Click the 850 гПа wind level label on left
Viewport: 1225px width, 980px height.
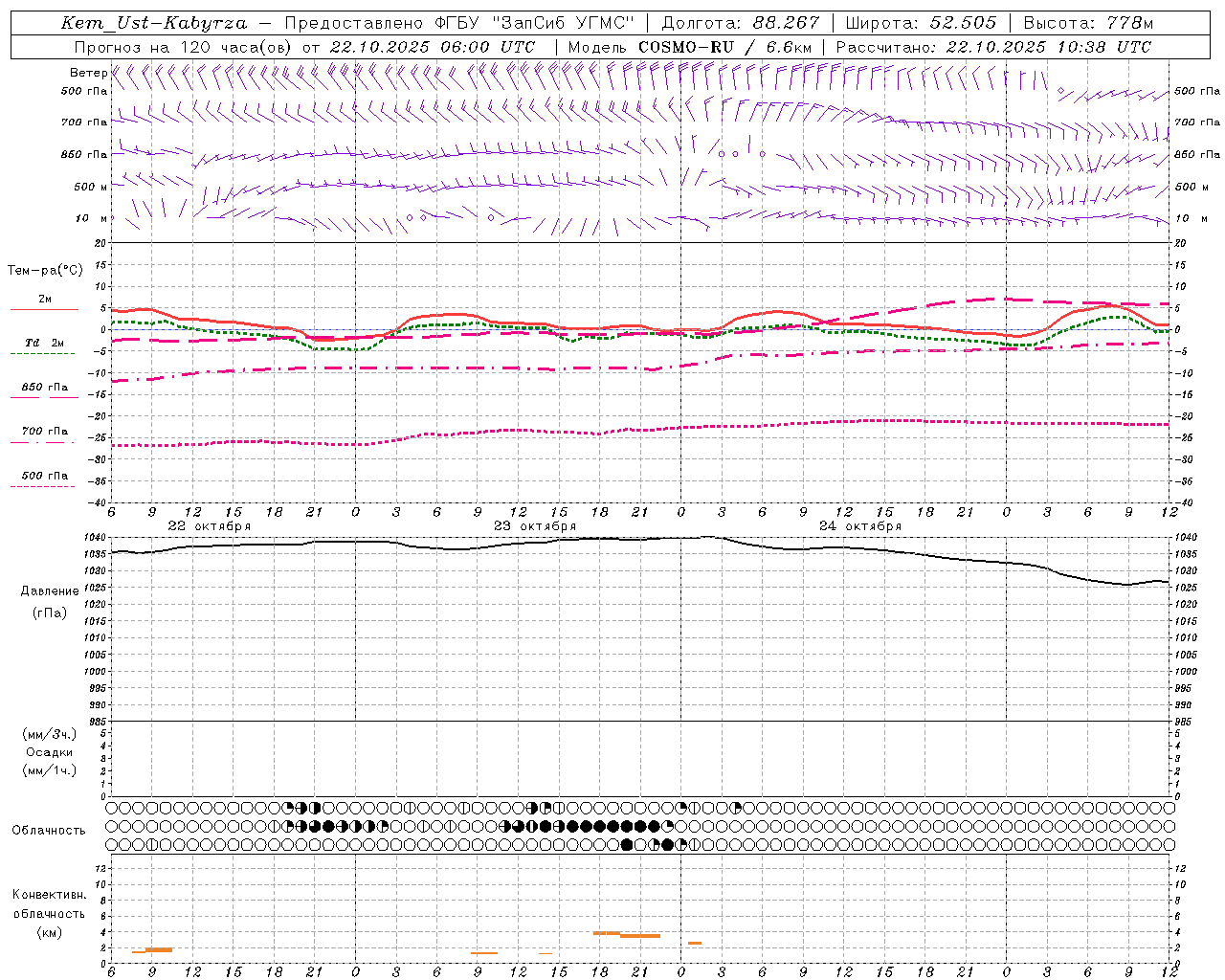(84, 154)
